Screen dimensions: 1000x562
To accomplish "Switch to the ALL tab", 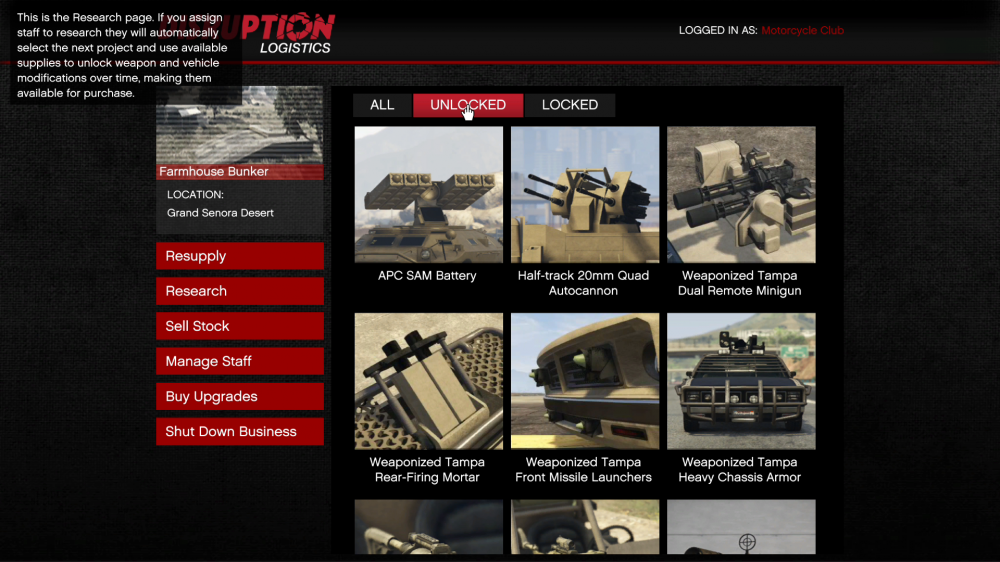I will [382, 105].
